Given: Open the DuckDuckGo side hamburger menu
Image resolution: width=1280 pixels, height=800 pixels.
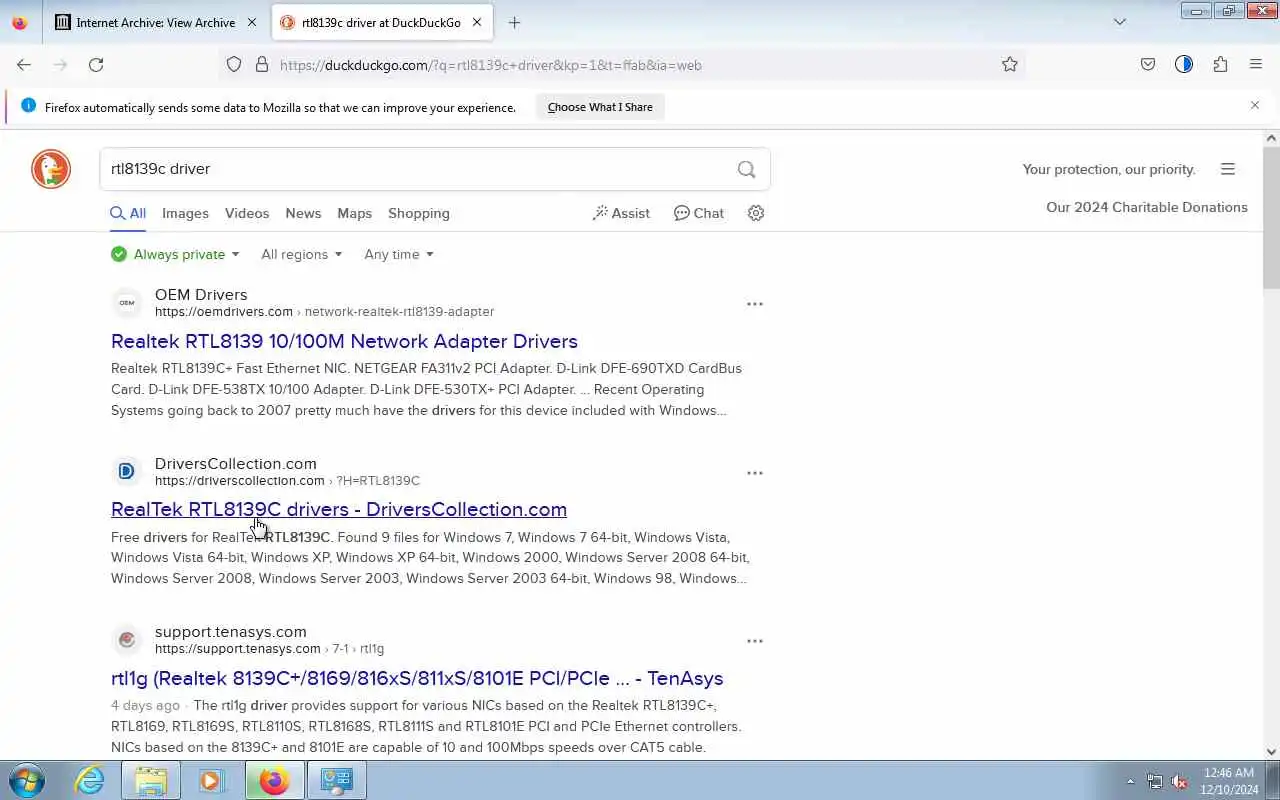Looking at the screenshot, I should click(x=1228, y=169).
